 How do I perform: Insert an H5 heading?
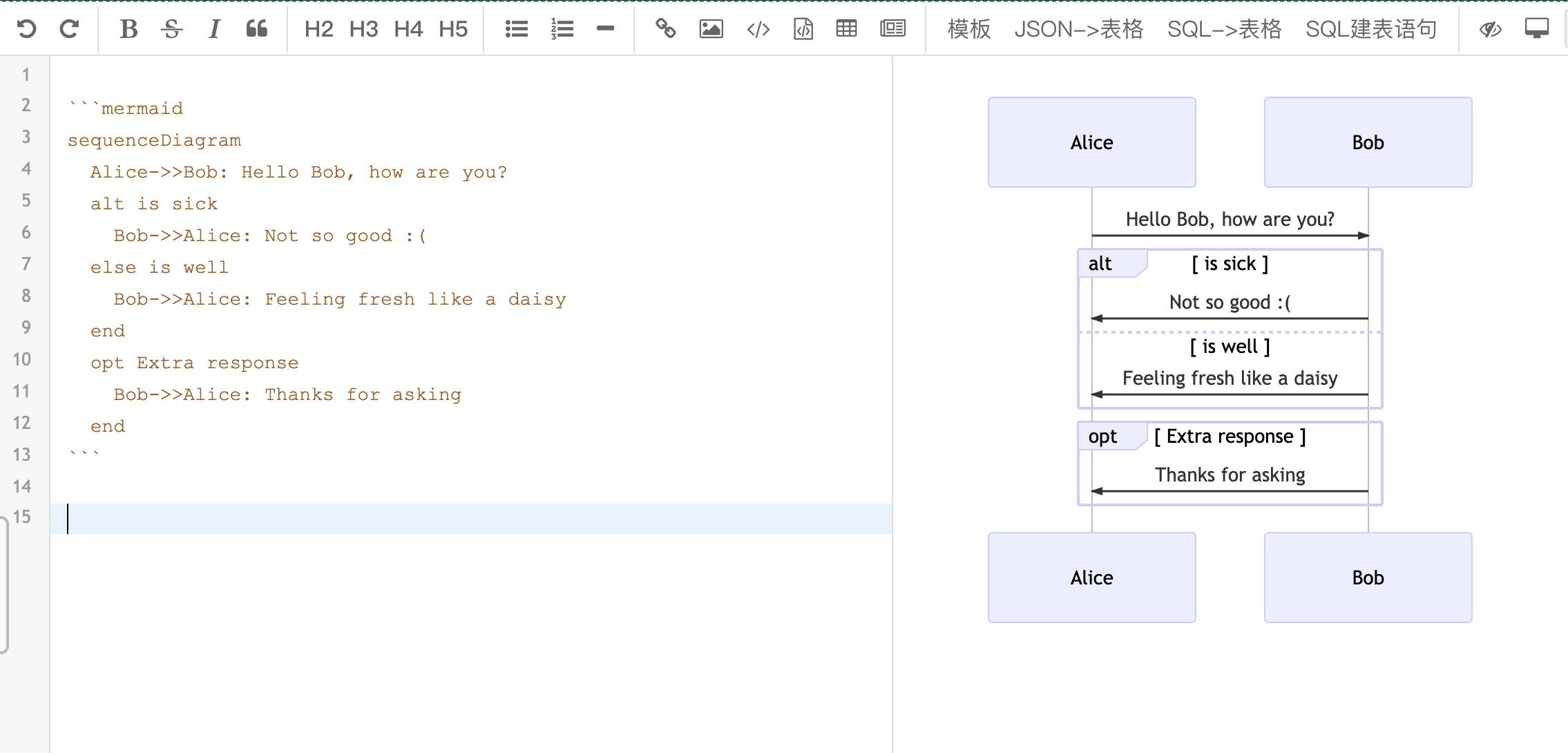click(x=453, y=29)
